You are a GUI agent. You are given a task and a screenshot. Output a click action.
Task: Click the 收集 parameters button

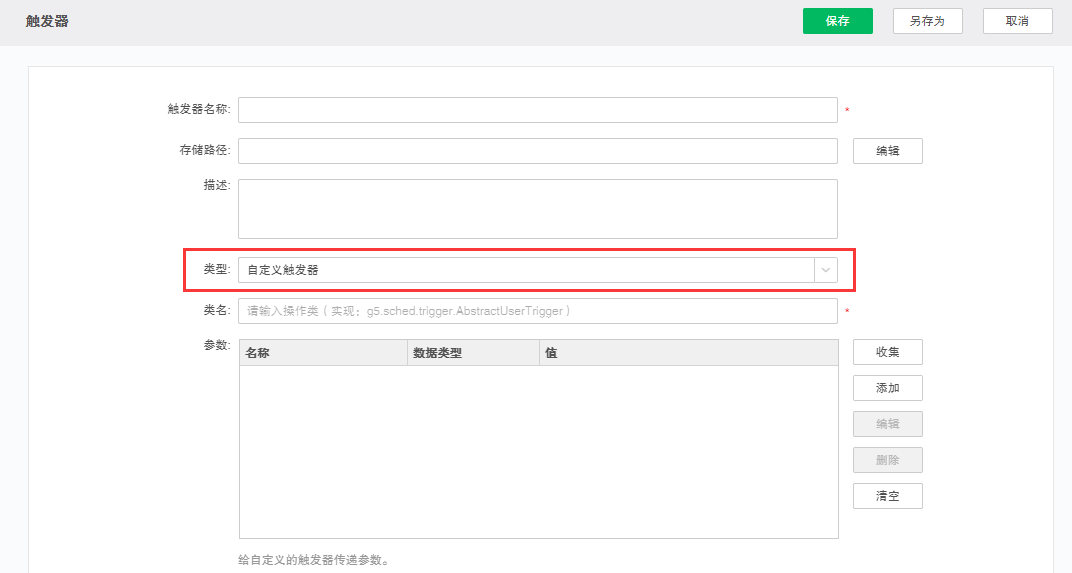click(887, 352)
